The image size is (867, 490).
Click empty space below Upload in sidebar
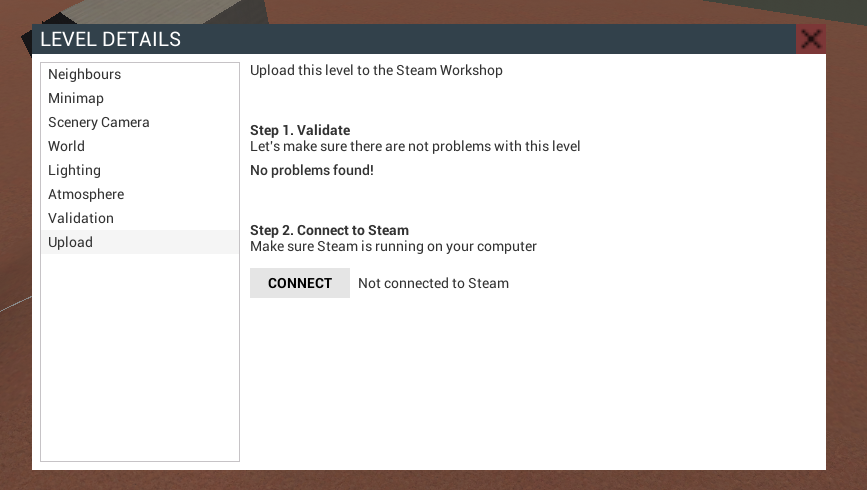point(140,357)
